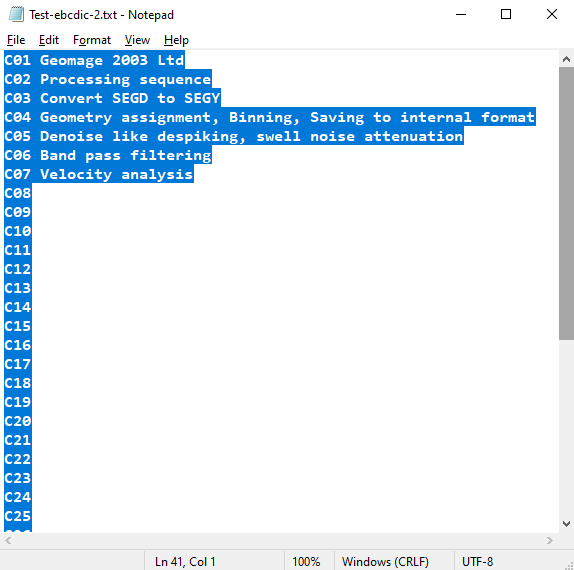Image resolution: width=574 pixels, height=570 pixels.
Task: Open the View menu
Action: click(137, 40)
